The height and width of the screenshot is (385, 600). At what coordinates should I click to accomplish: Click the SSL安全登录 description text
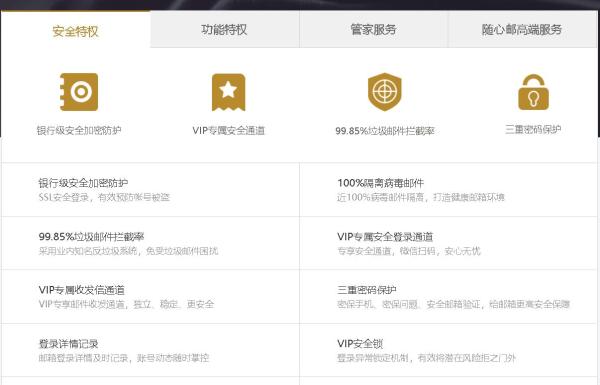point(104,197)
